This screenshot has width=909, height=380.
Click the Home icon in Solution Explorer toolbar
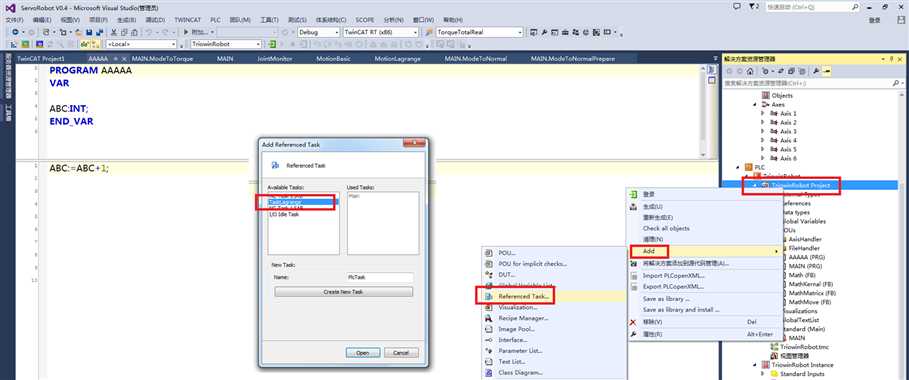750,71
